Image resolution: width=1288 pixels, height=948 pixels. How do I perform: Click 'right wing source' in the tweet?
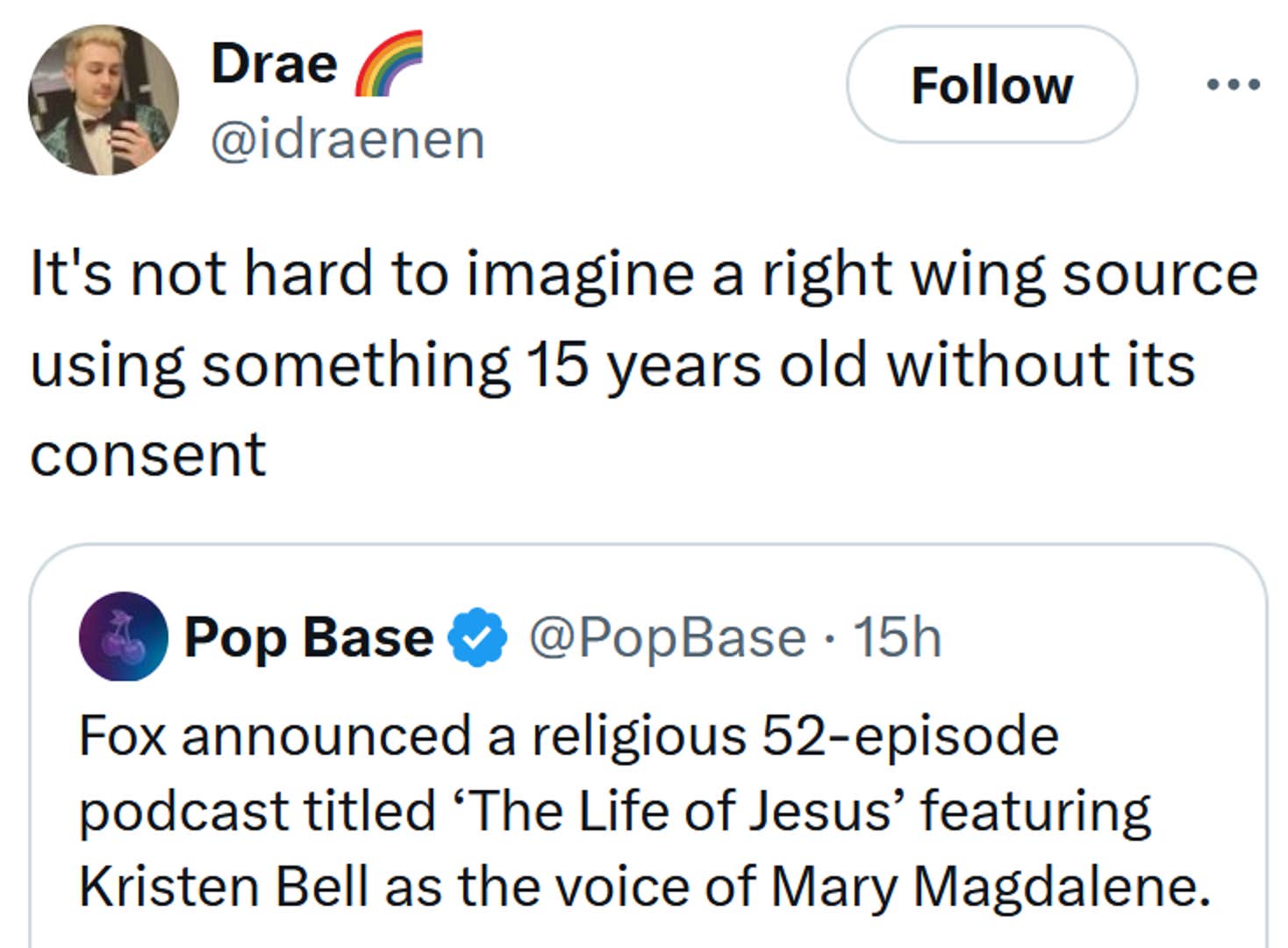[1009, 274]
